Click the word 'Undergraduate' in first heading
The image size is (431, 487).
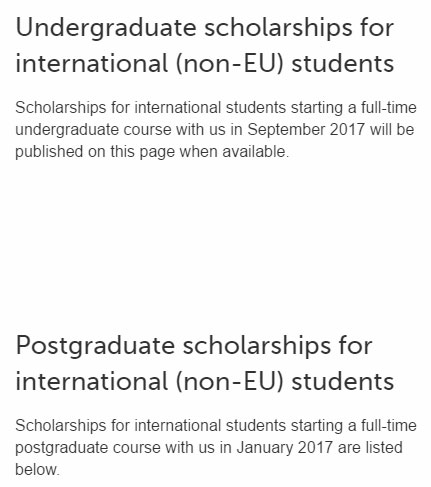point(106,28)
